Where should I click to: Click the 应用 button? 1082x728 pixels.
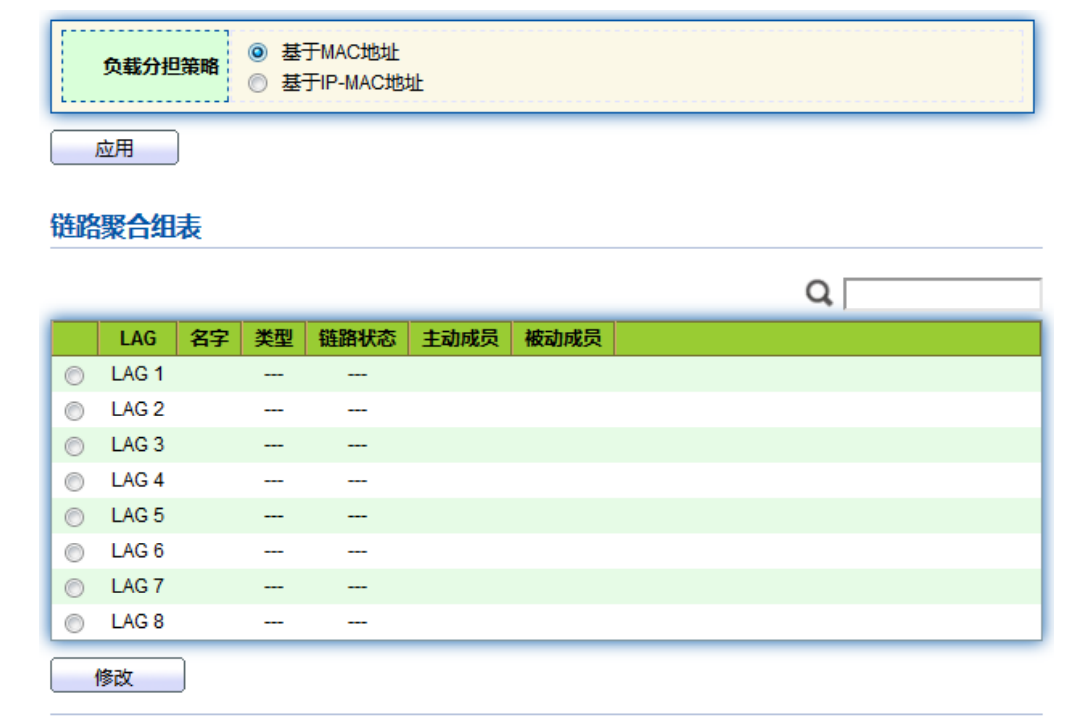(x=114, y=148)
